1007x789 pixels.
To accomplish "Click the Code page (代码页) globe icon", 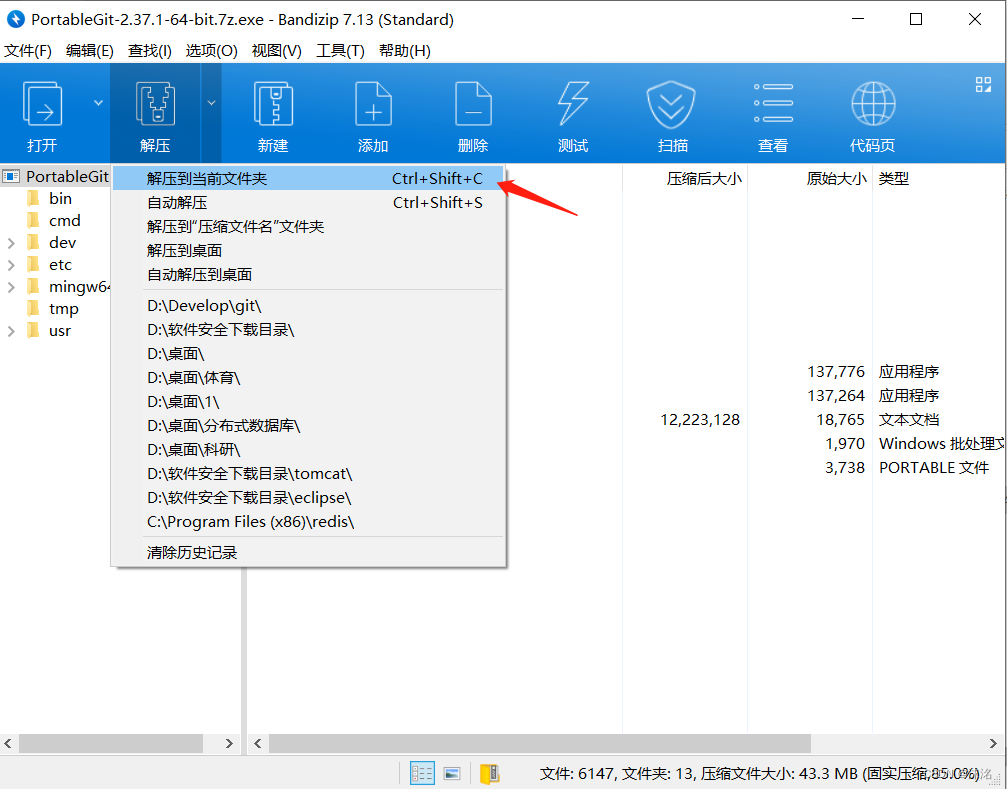I will tap(873, 104).
